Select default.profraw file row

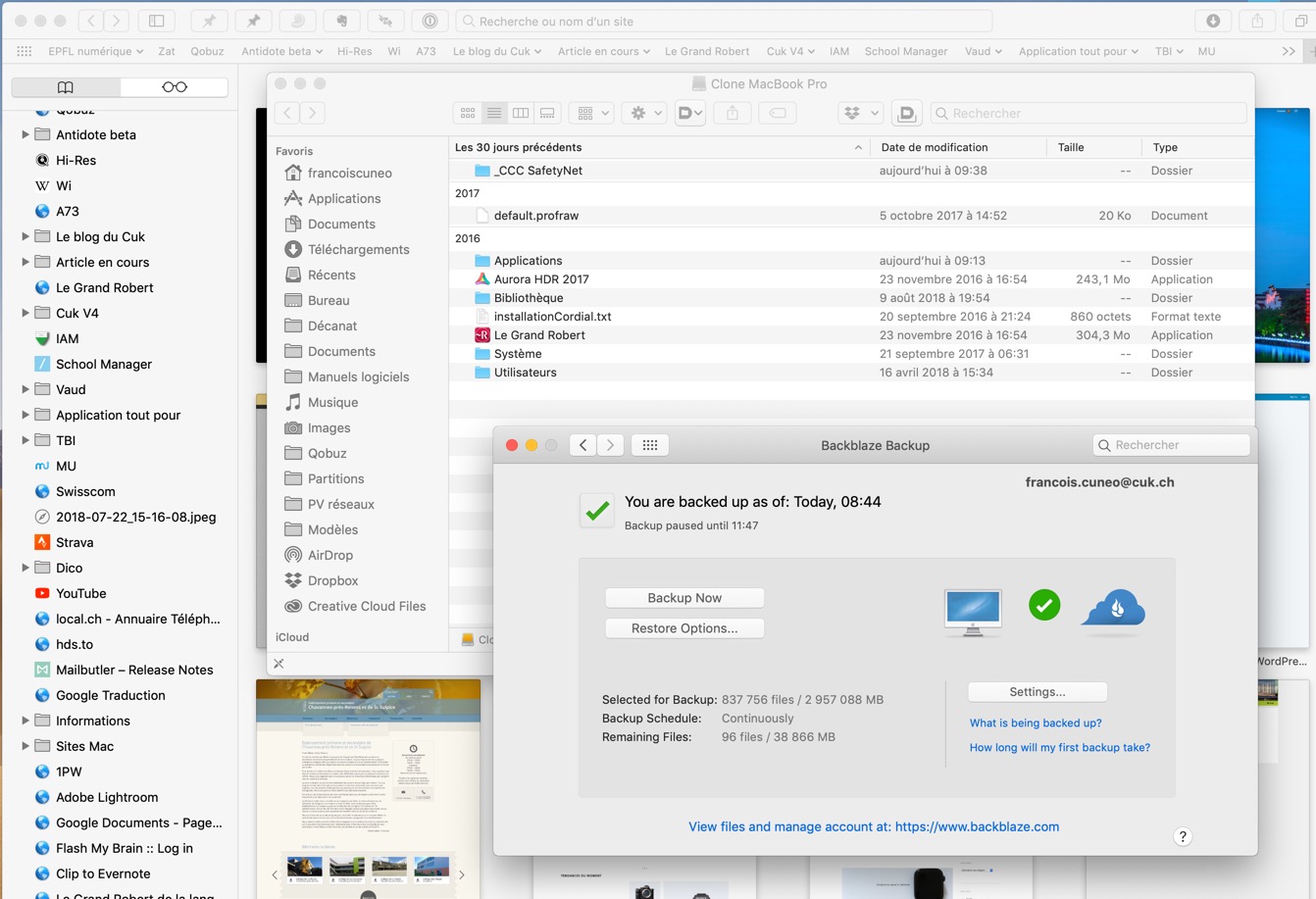coord(851,216)
